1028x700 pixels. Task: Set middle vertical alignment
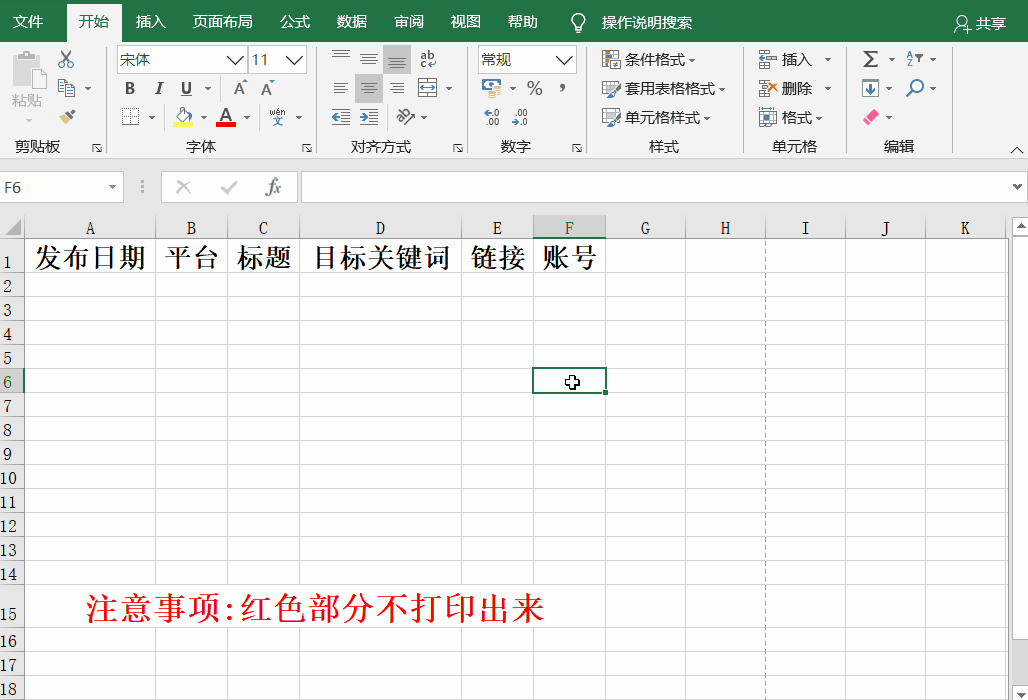[369, 59]
